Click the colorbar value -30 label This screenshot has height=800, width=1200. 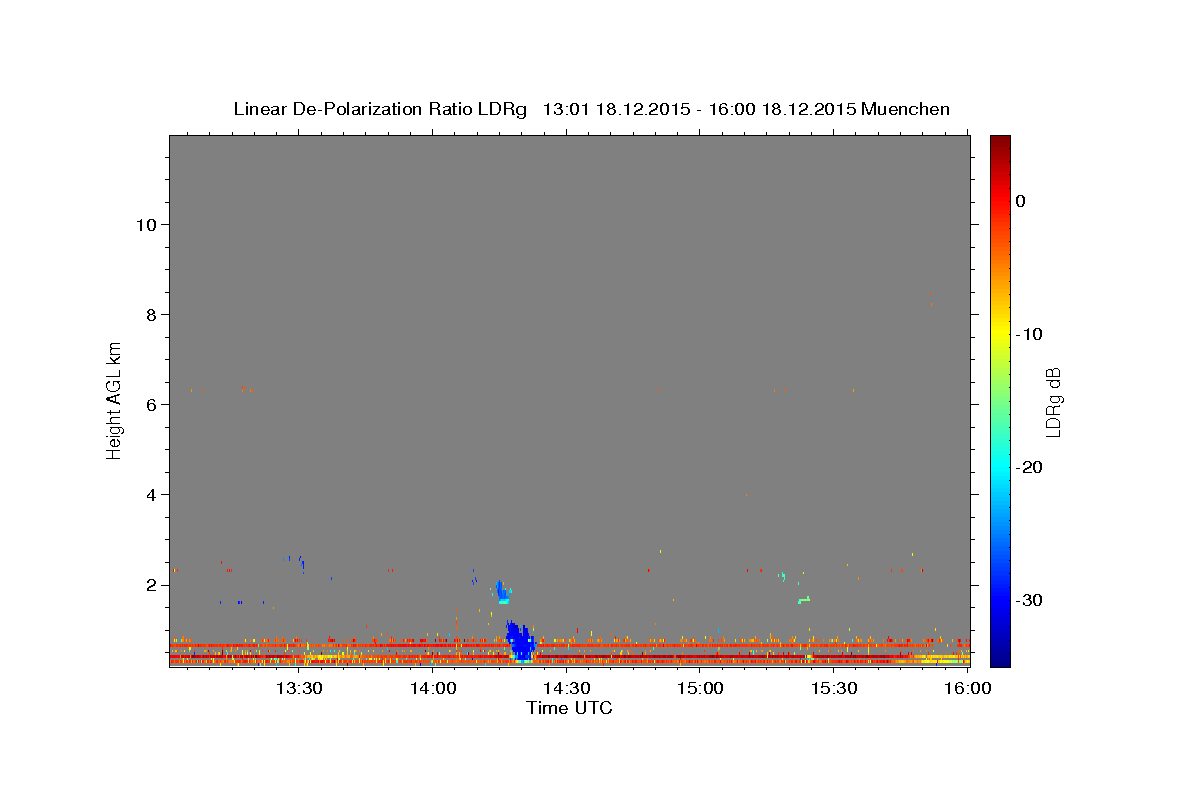coord(1030,600)
